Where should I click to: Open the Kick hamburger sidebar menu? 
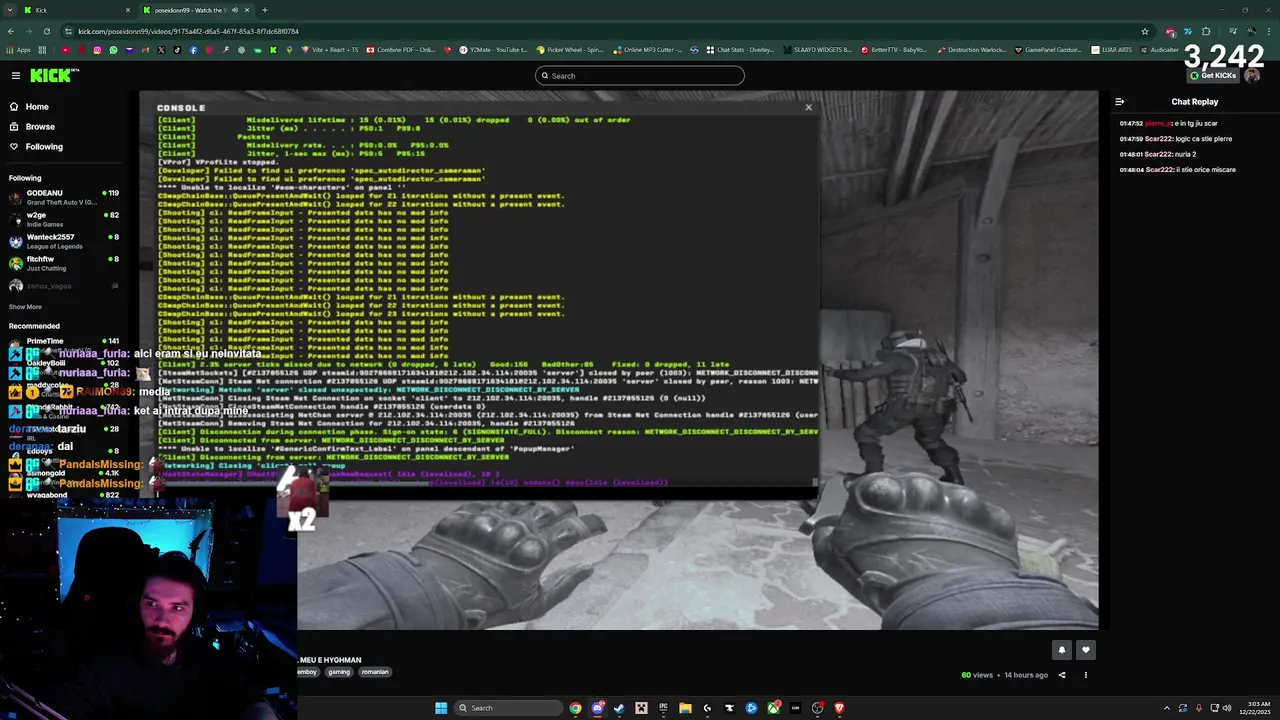coord(15,75)
